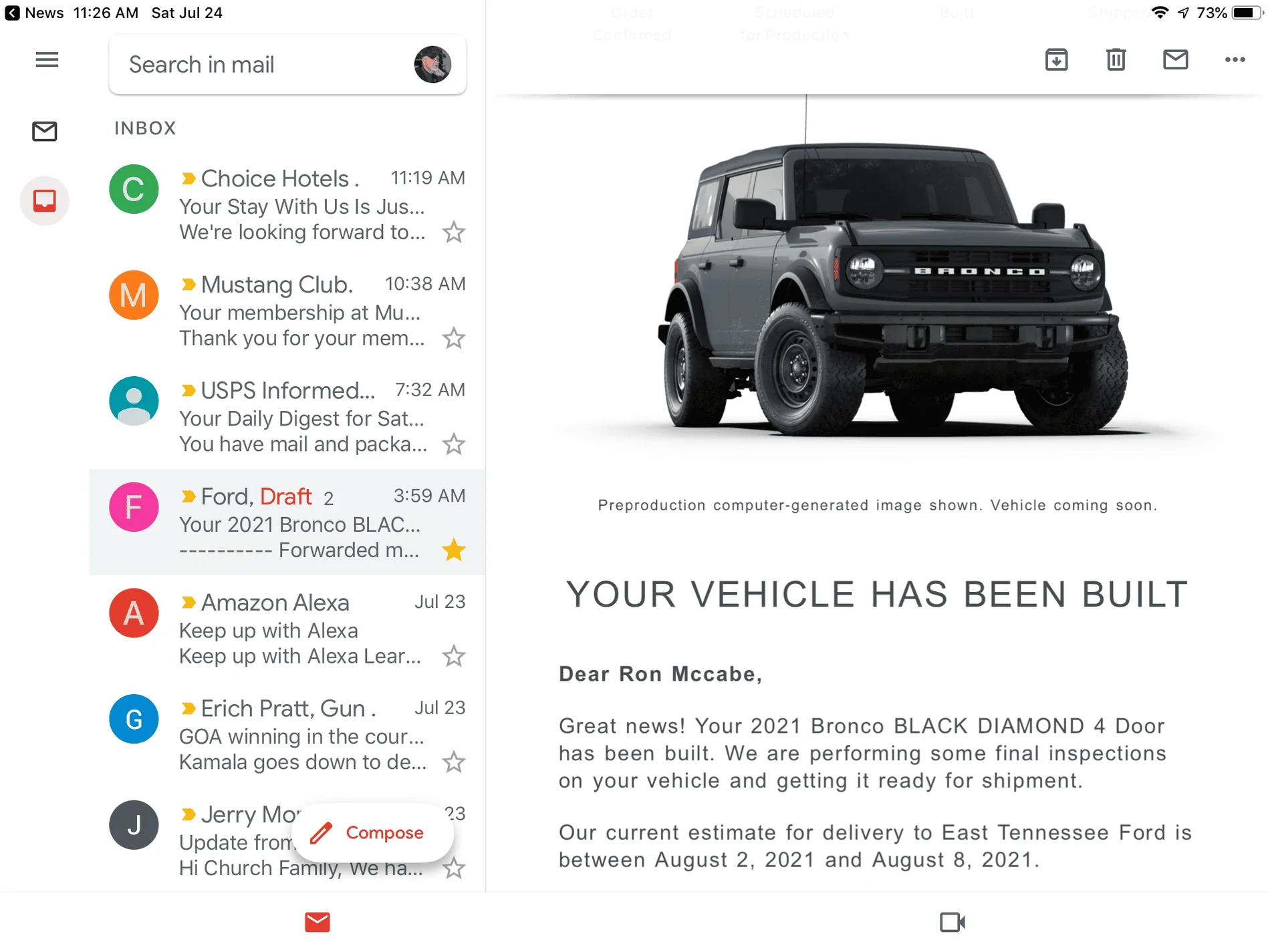The height and width of the screenshot is (952, 1270).
Task: Switch to the Mail tab at bottom
Action: point(317,922)
